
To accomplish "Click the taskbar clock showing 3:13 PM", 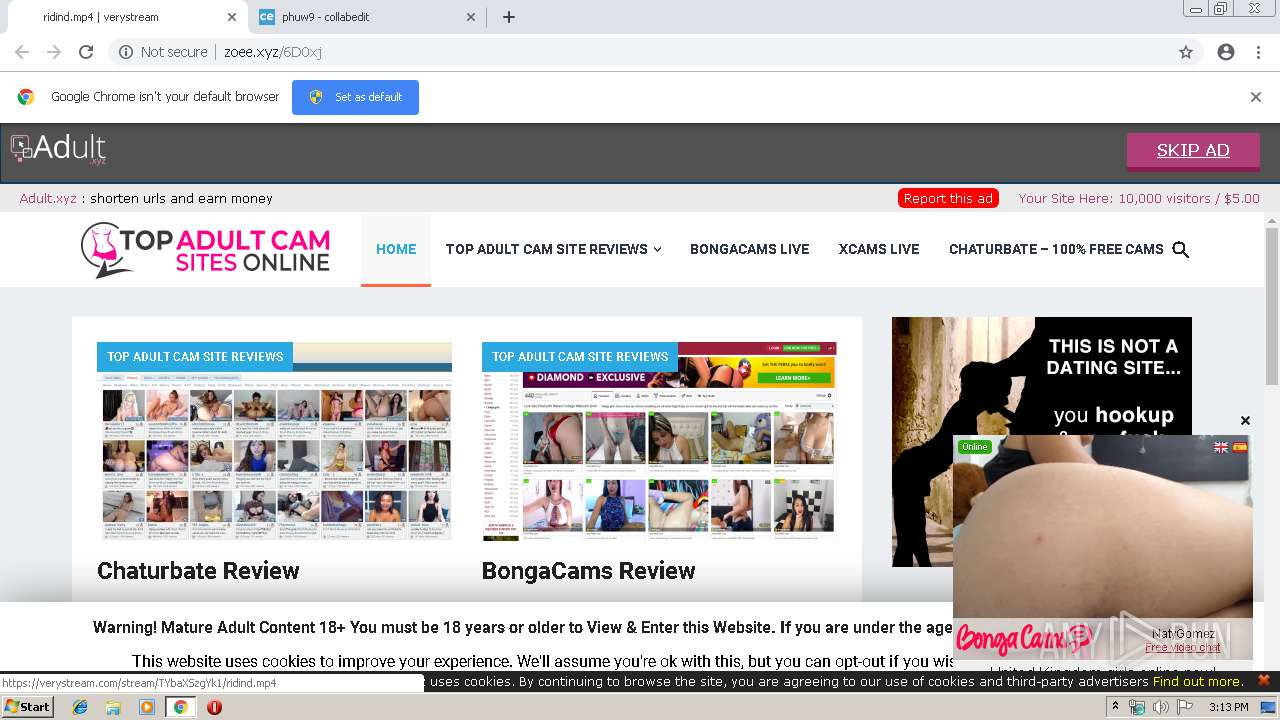I will click(x=1228, y=707).
